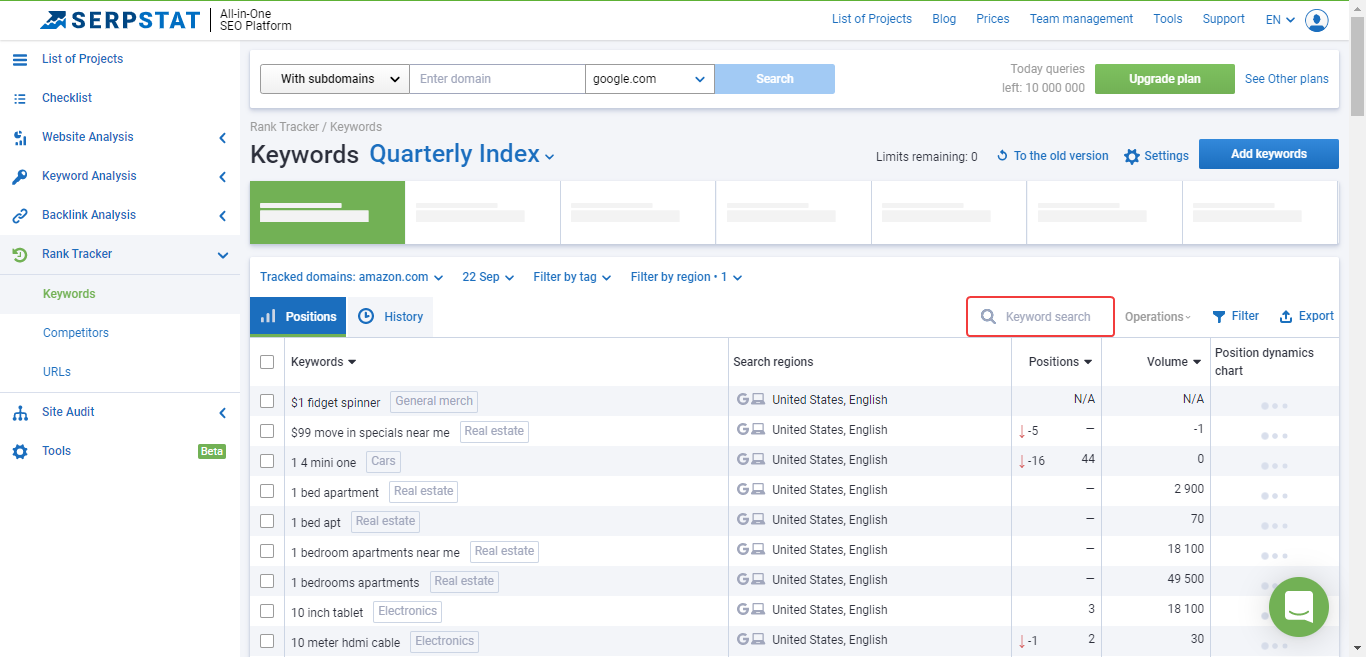Open the Prices link in top navigation
The width and height of the screenshot is (1366, 657).
pos(993,19)
